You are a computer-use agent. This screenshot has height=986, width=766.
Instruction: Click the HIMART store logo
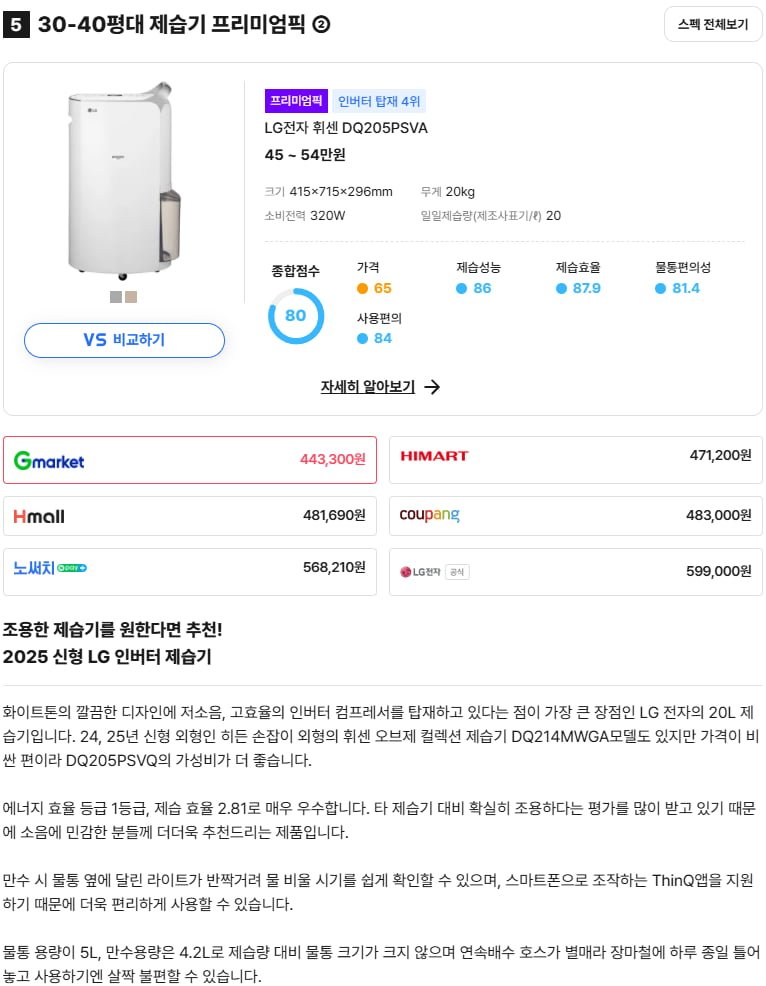click(434, 456)
